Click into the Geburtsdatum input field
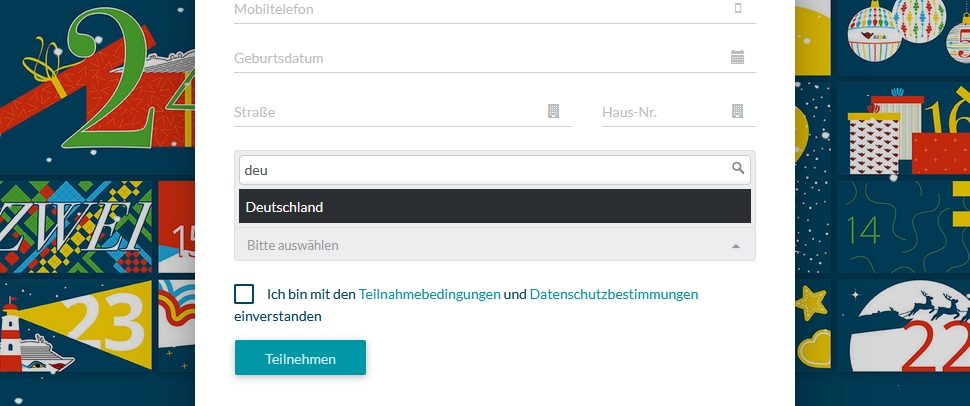Viewport: 970px width, 406px height. (x=470, y=58)
